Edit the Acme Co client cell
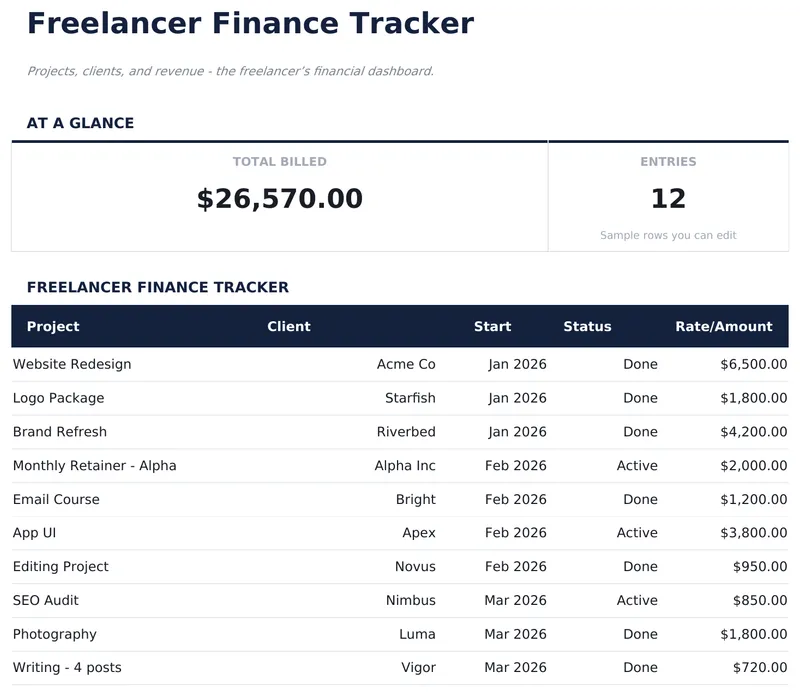Viewport: 800px width, 696px height. pyautogui.click(x=405, y=364)
